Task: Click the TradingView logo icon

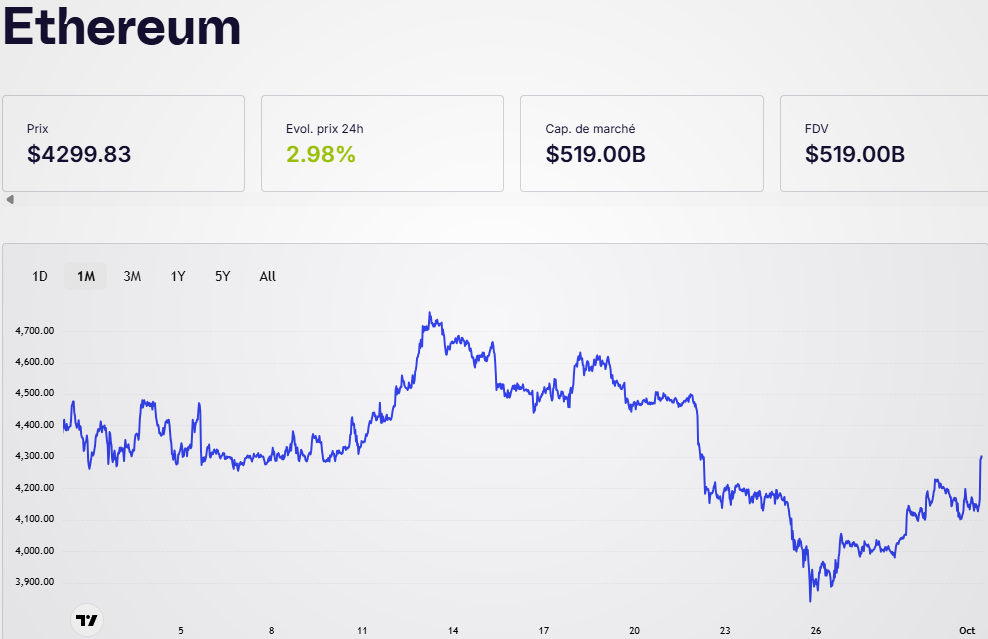Action: point(89,621)
